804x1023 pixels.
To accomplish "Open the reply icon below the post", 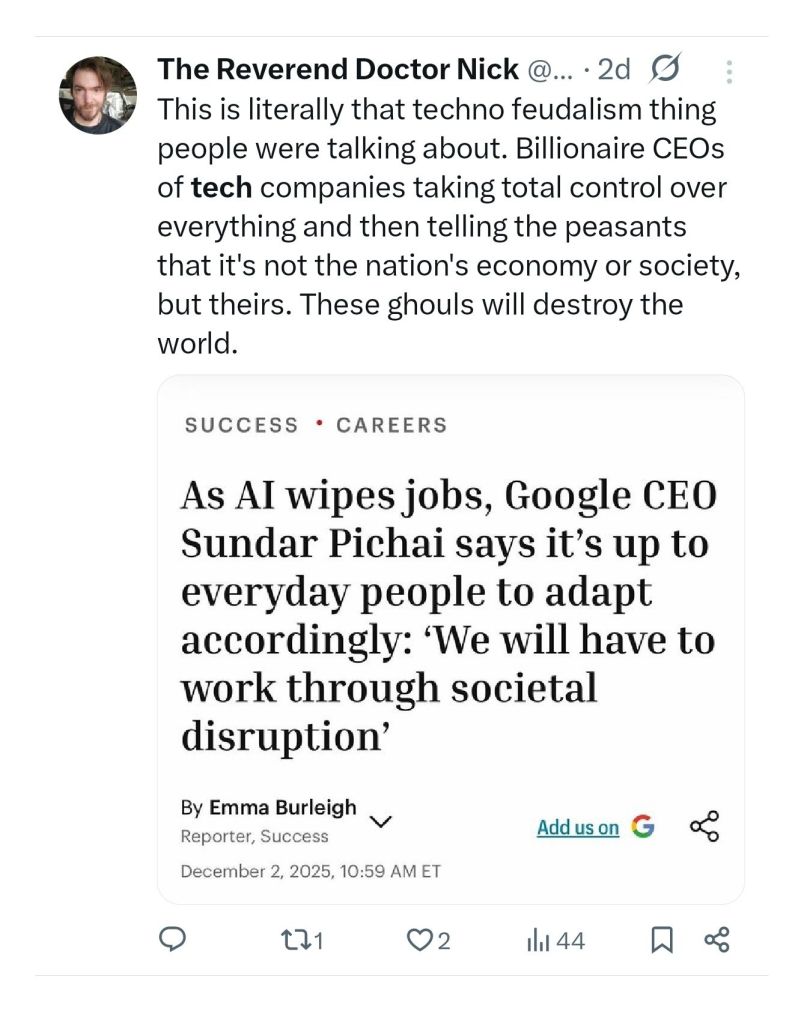I will (175, 940).
